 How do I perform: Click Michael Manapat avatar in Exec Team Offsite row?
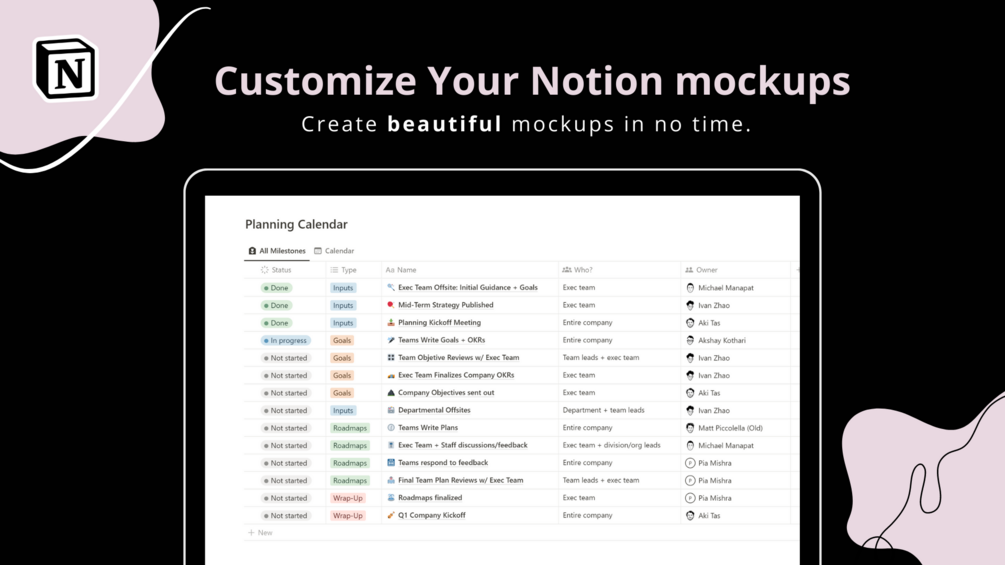tap(690, 288)
